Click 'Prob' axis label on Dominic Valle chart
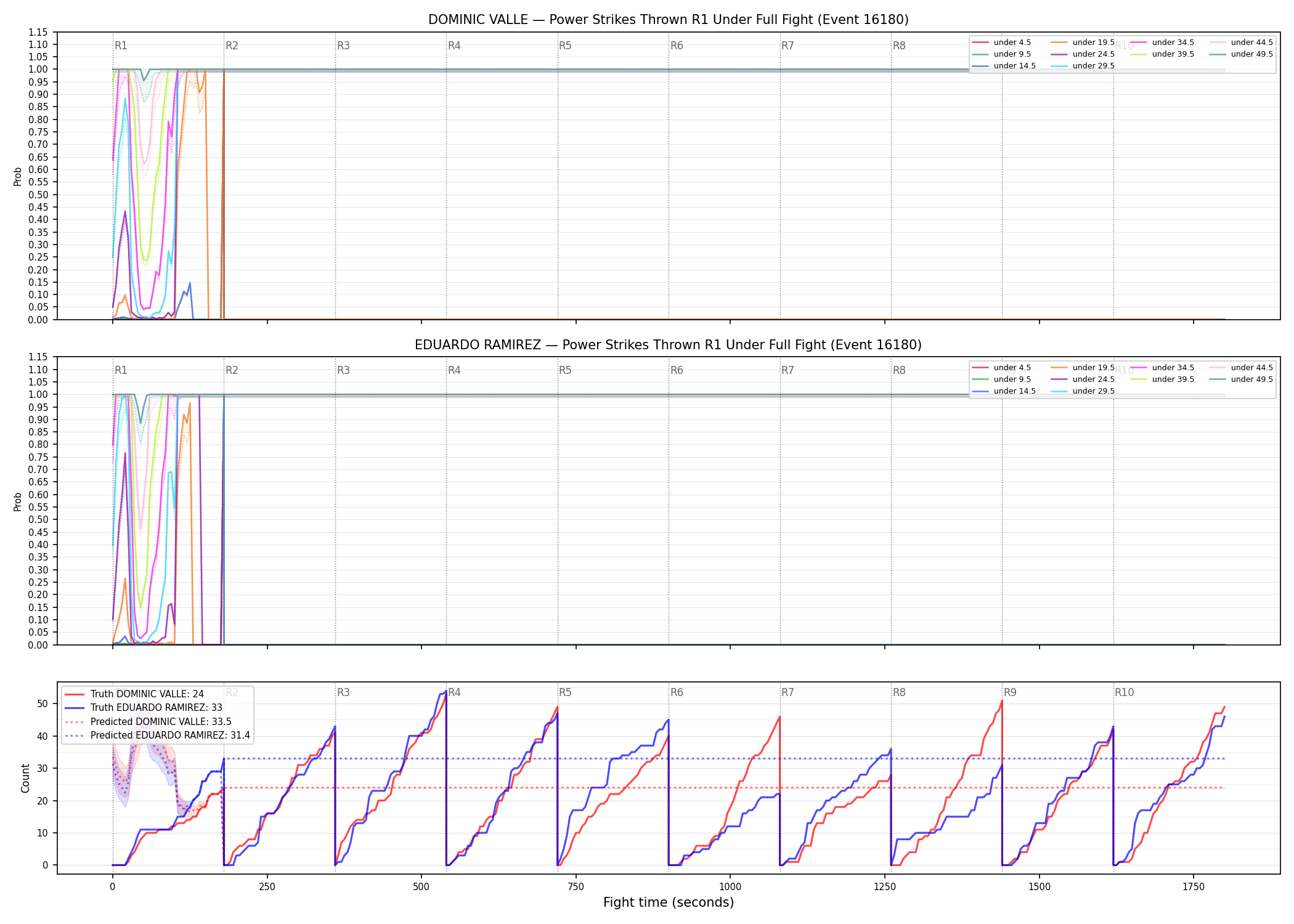Image resolution: width=1294 pixels, height=924 pixels. [x=18, y=177]
